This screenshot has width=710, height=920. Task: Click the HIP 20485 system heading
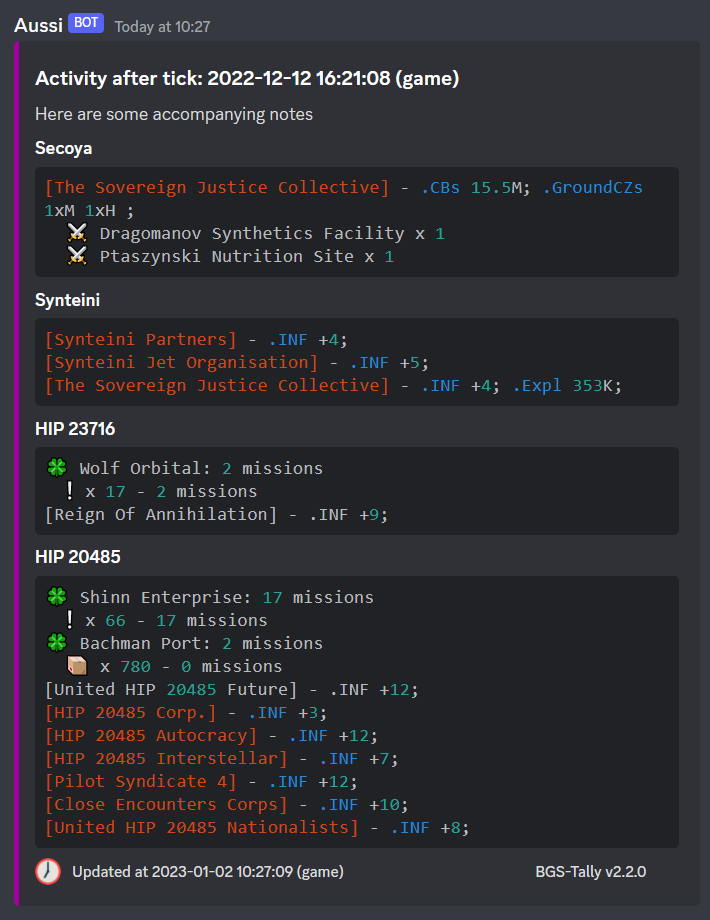[x=77, y=557]
